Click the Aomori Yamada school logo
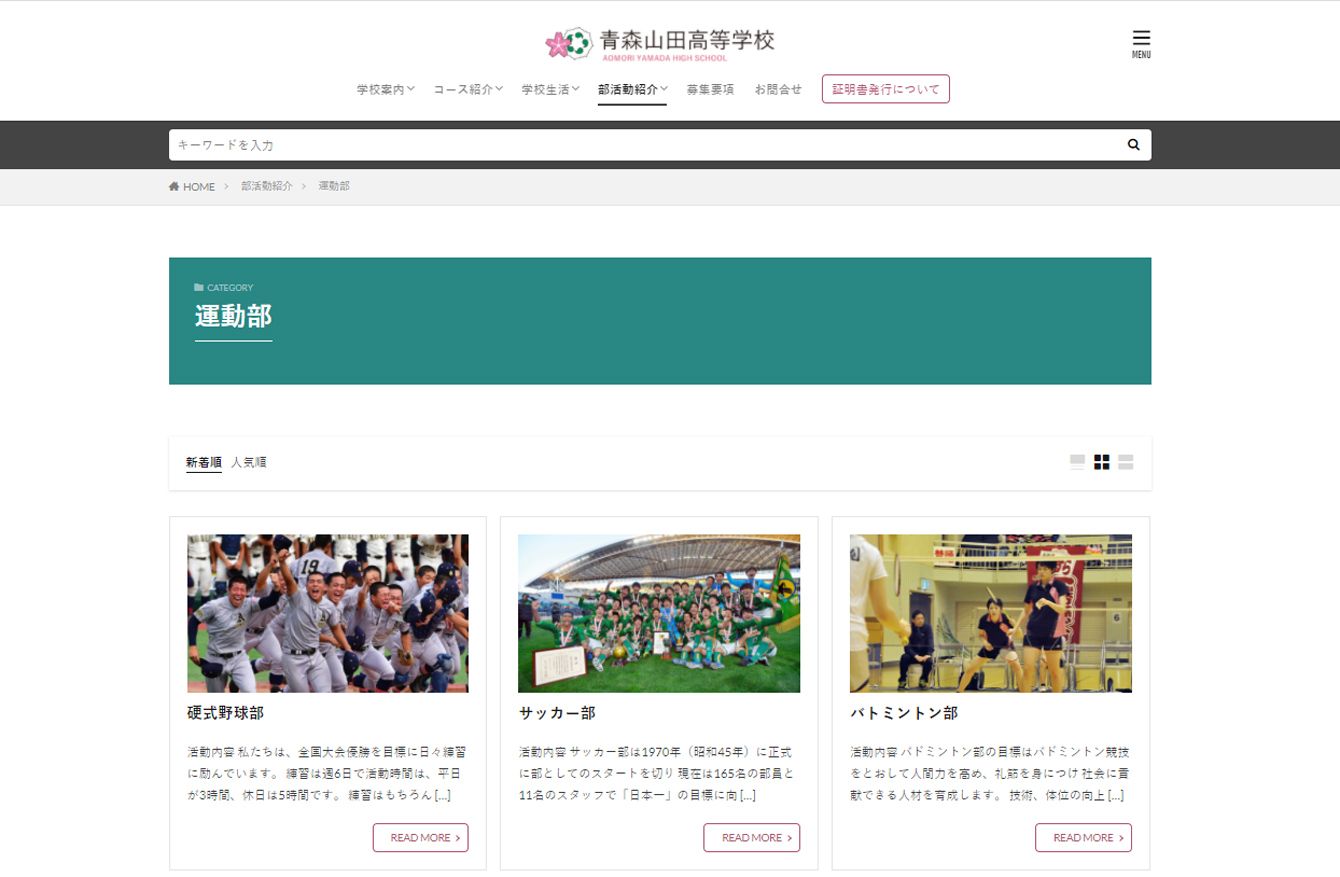1340x877 pixels. tap(660, 43)
